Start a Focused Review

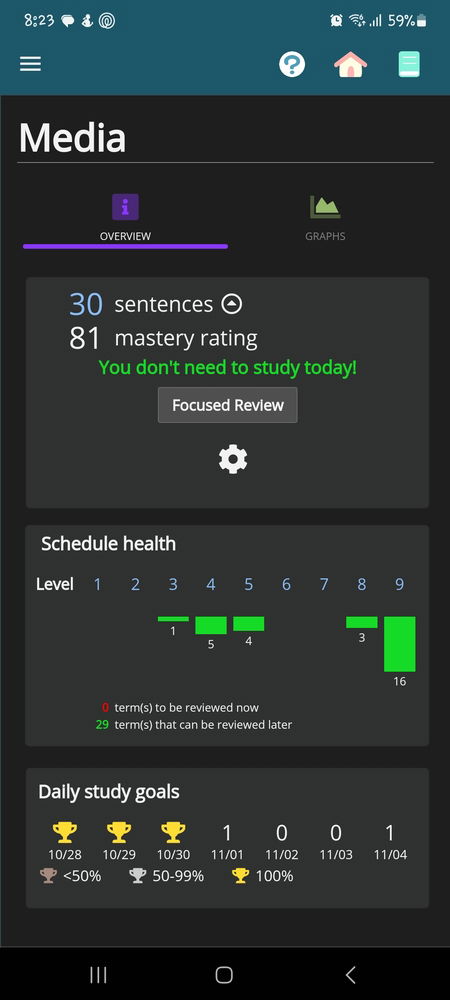coord(228,405)
